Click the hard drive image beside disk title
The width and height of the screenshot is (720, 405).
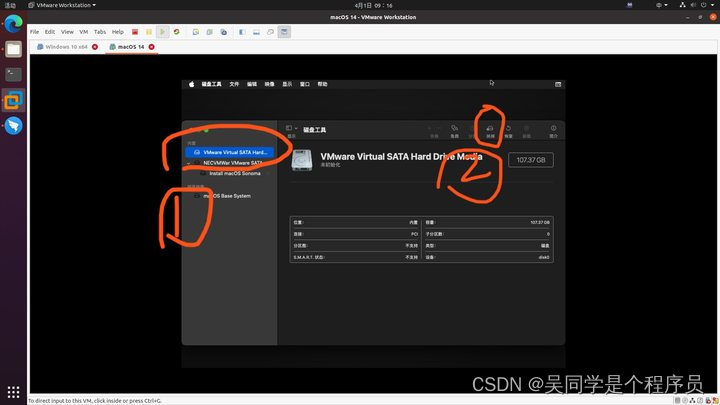click(302, 160)
